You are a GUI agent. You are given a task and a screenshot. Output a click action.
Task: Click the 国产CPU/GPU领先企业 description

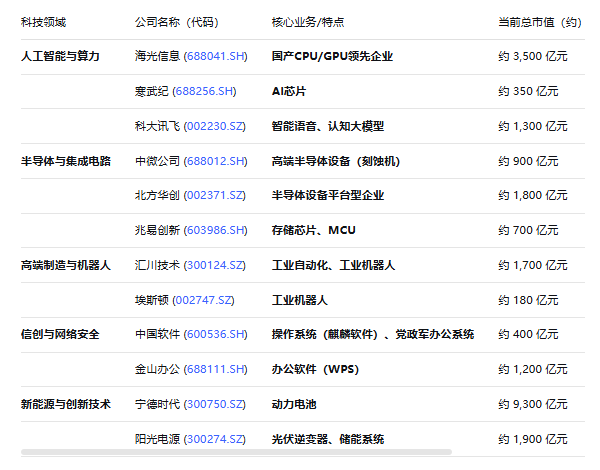pyautogui.click(x=332, y=56)
